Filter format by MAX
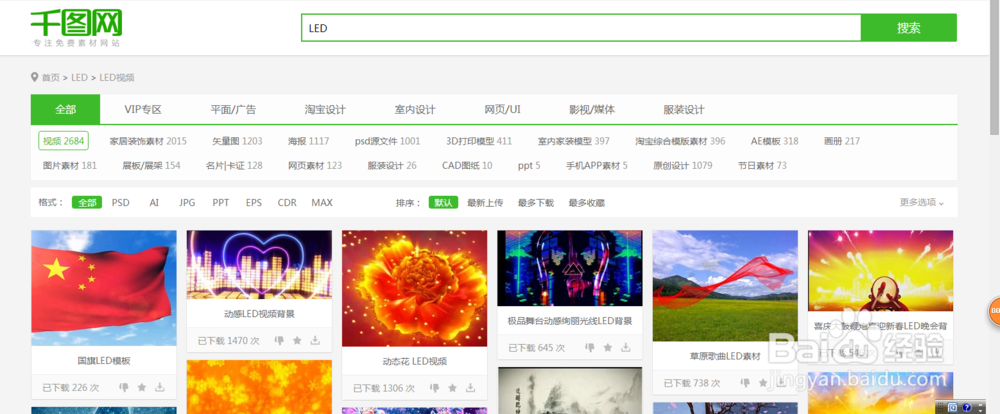 [322, 203]
